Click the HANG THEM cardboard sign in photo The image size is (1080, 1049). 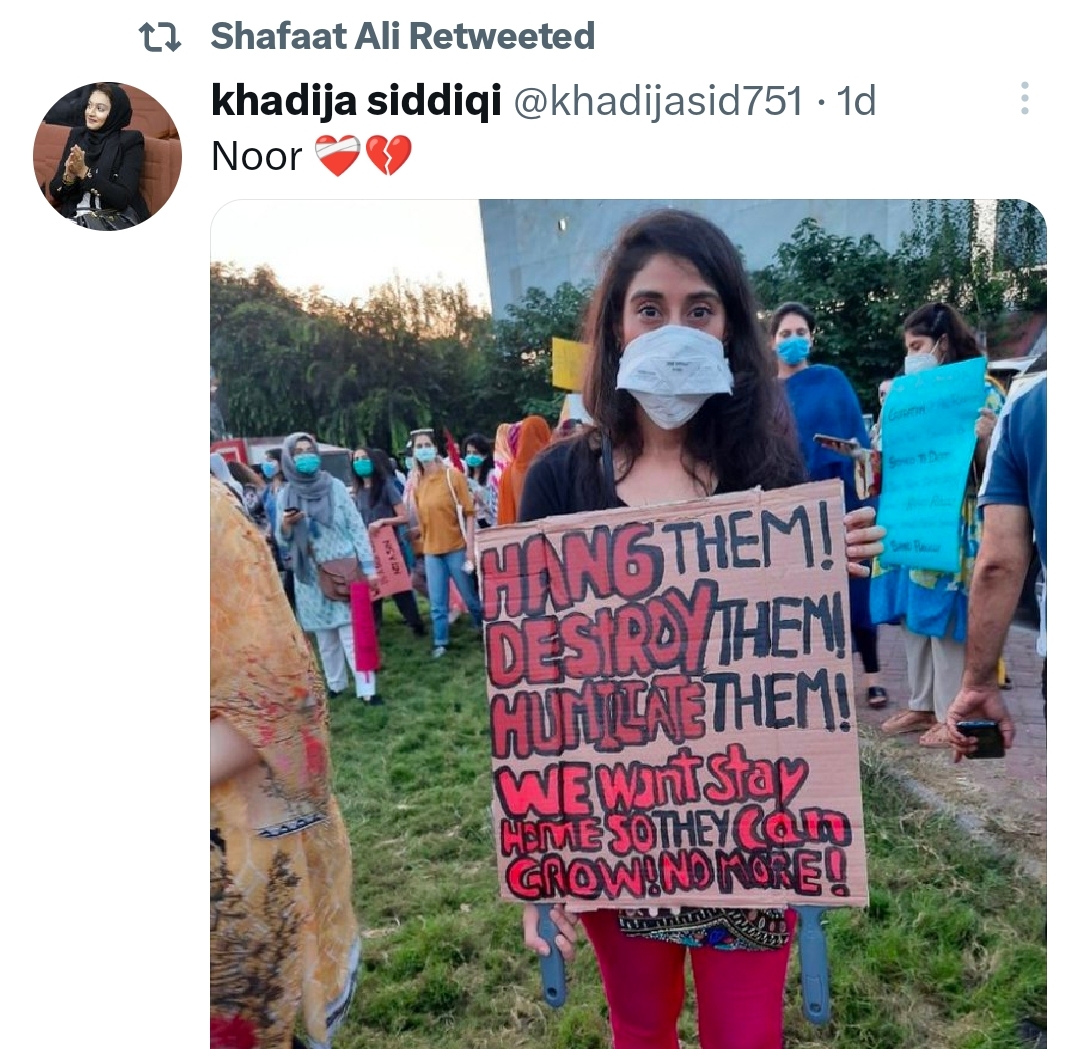point(670,696)
